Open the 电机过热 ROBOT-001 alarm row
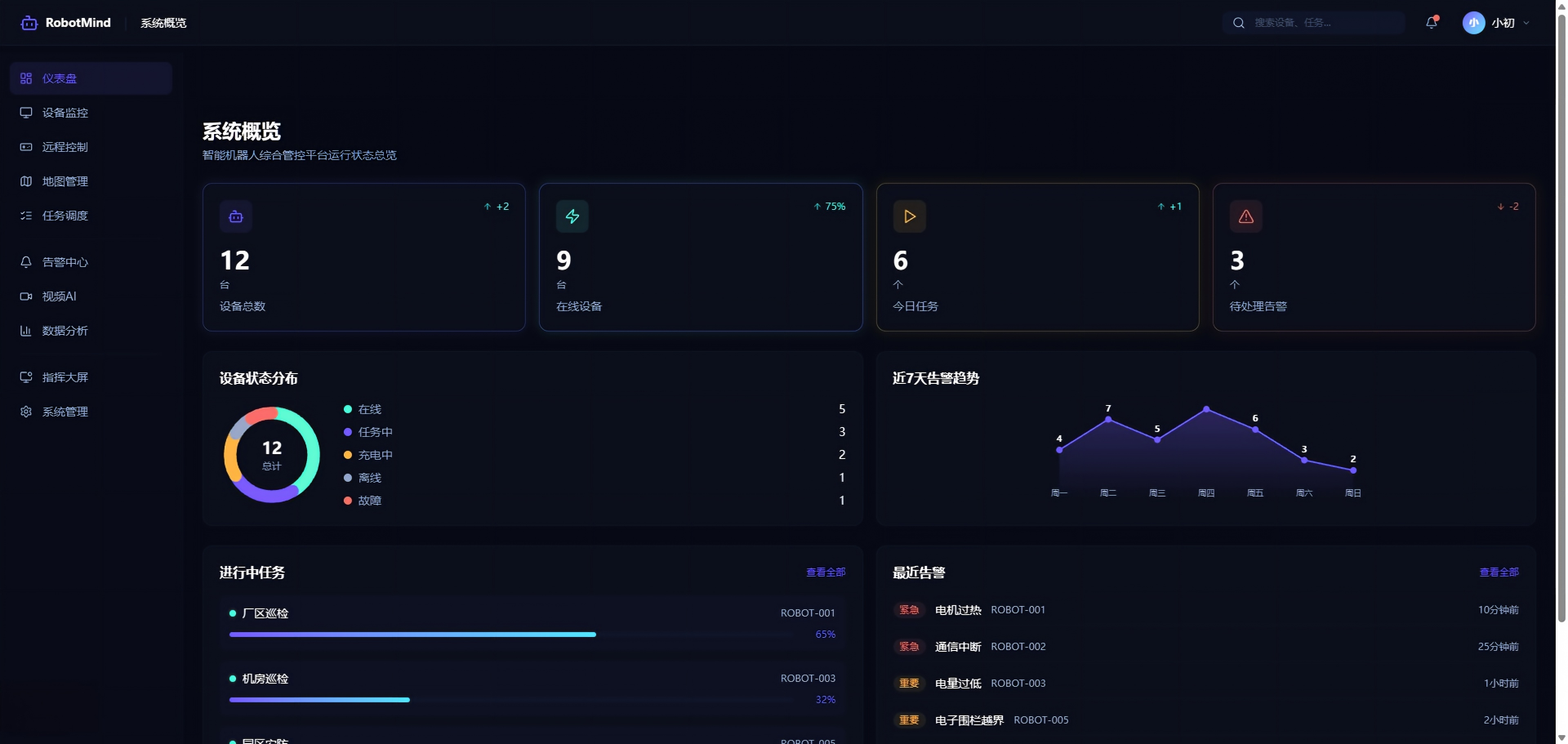 coord(1206,610)
